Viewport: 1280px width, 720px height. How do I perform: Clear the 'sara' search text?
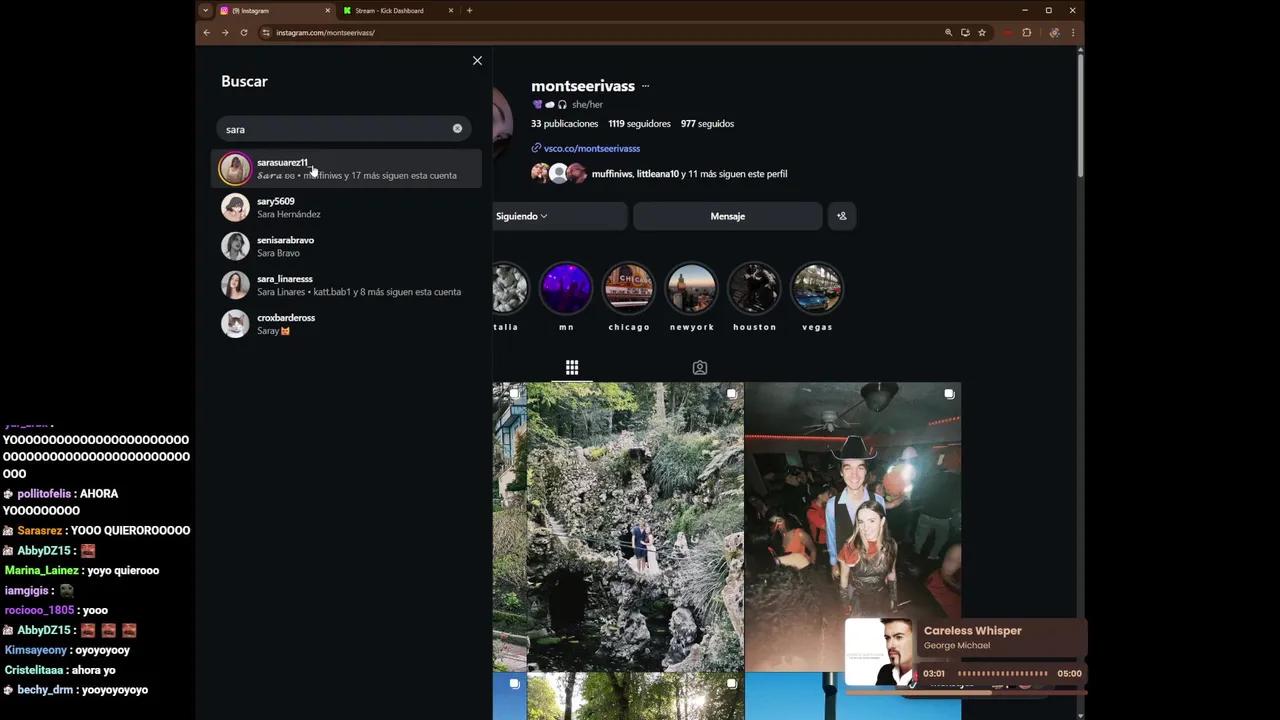[457, 129]
